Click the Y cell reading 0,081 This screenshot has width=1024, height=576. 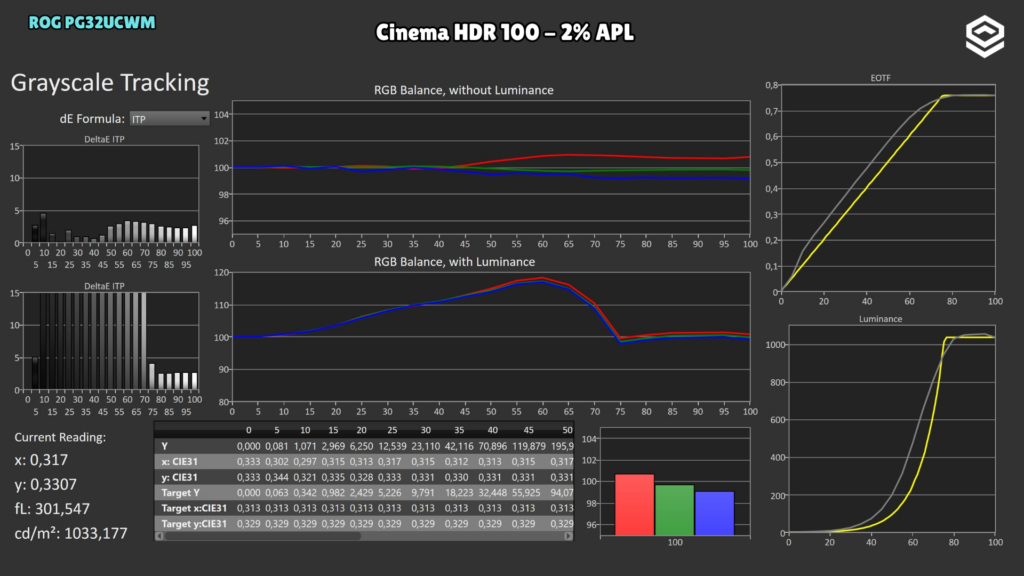[276, 446]
